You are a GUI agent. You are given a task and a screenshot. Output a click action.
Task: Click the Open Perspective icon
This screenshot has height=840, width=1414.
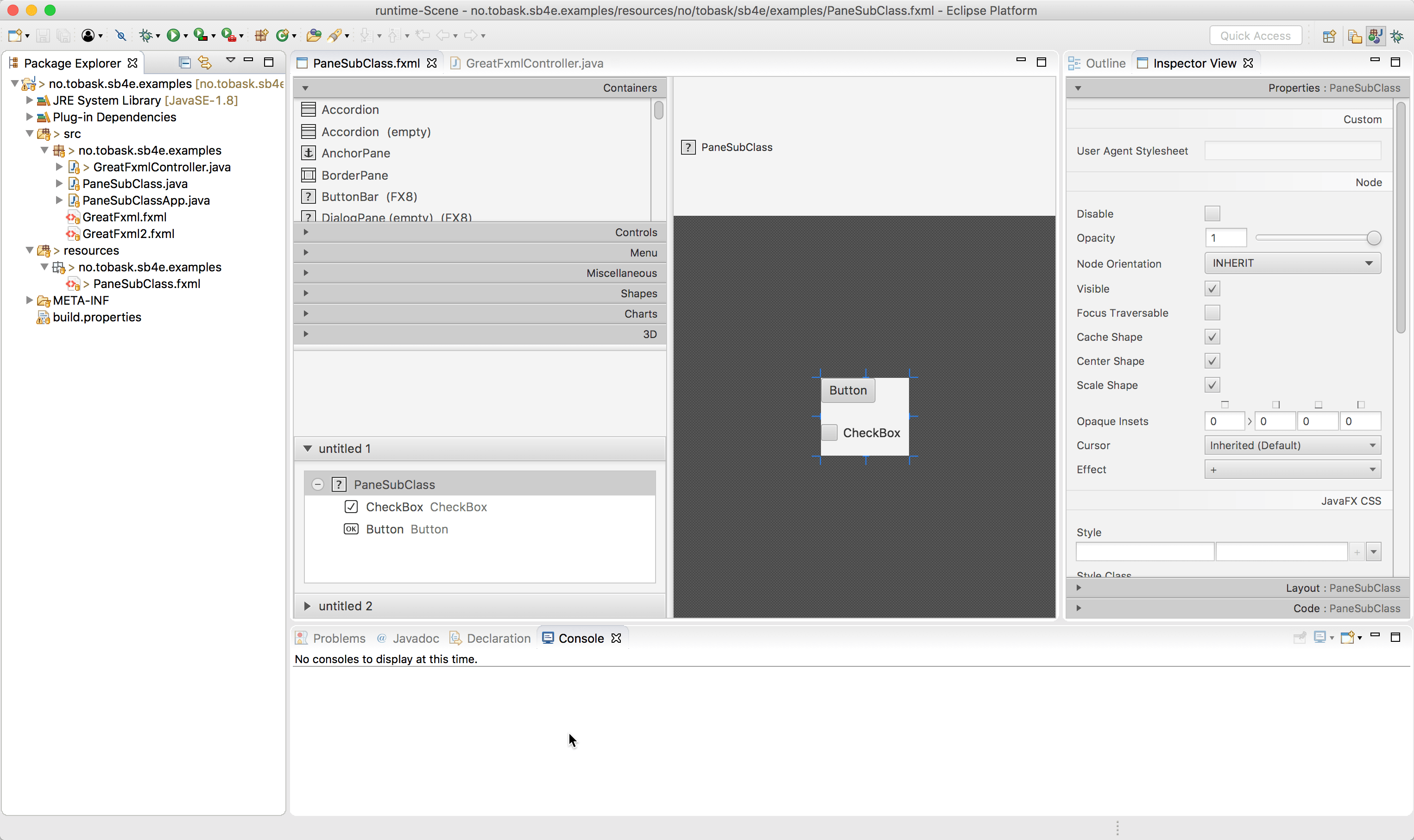1328,36
